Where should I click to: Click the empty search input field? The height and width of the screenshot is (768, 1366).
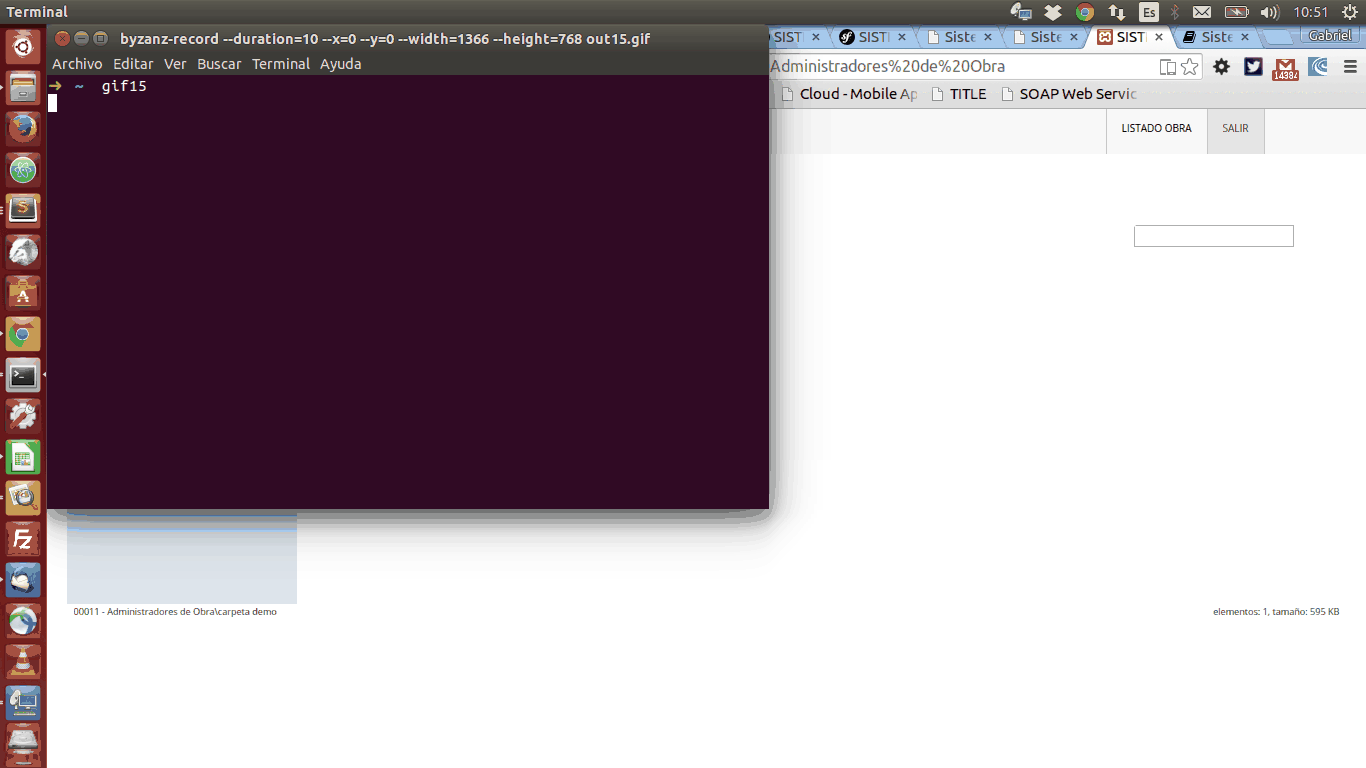pos(1213,236)
